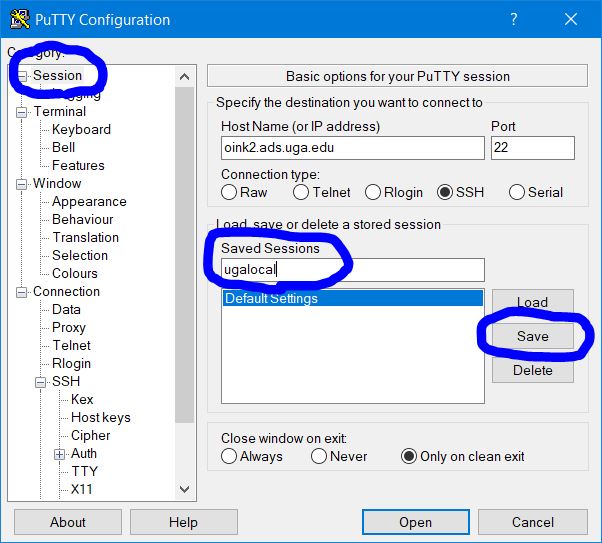Collapse the Terminal tree node
Image resolution: width=602 pixels, height=543 pixels.
tap(22, 112)
